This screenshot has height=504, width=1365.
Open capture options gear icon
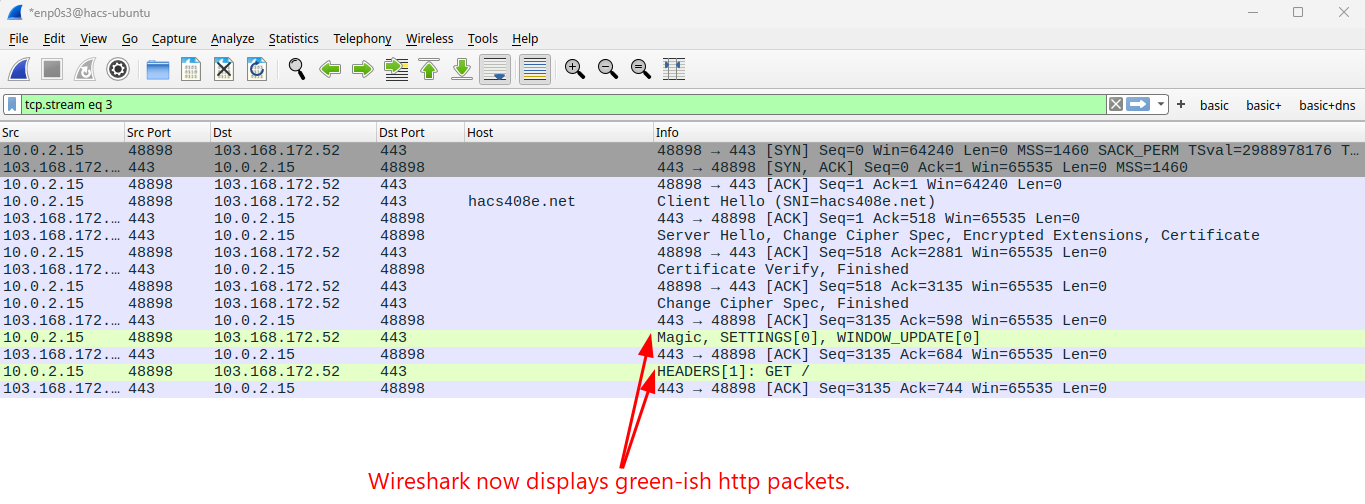click(x=118, y=69)
